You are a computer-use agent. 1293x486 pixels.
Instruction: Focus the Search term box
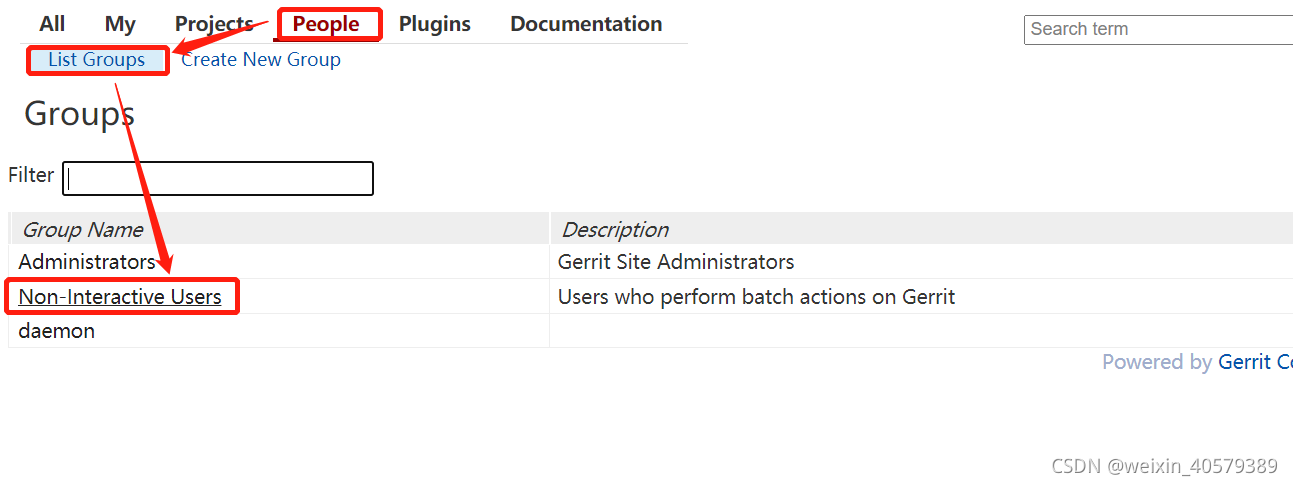(x=1159, y=29)
